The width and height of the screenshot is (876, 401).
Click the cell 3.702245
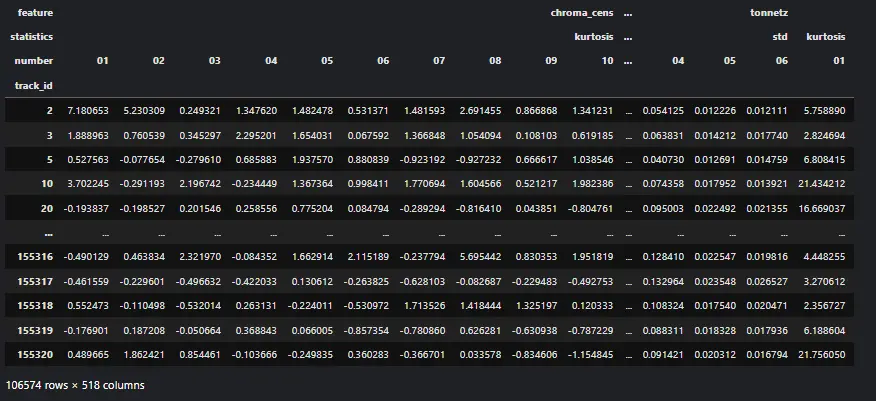click(88, 184)
